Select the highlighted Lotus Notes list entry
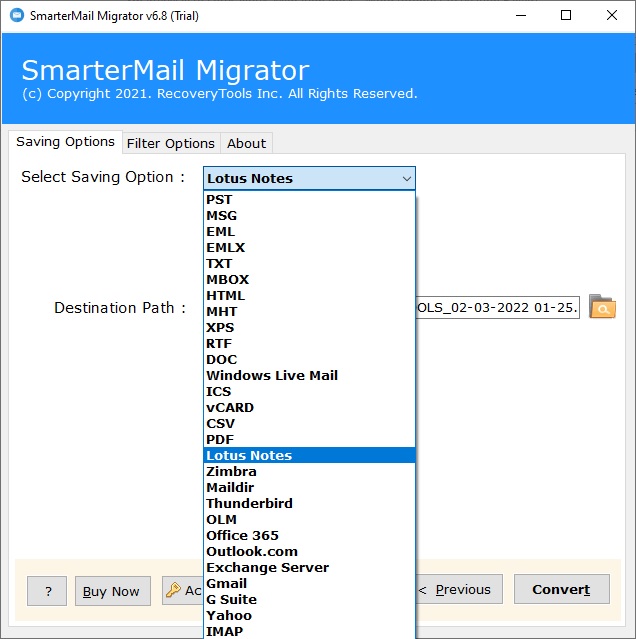The width and height of the screenshot is (636, 639). [309, 455]
